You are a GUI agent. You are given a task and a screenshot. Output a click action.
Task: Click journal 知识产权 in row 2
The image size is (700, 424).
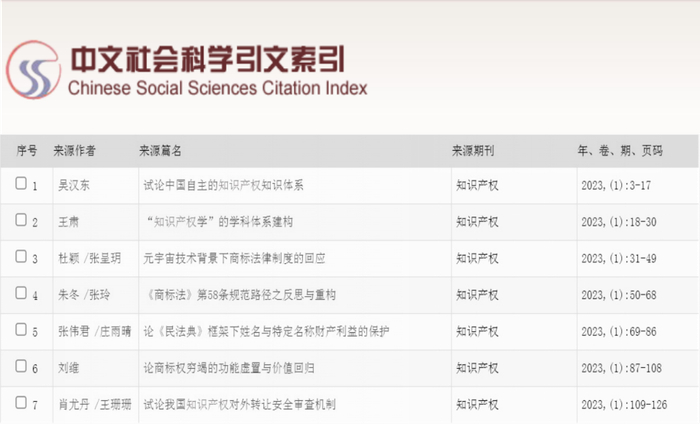point(477,222)
